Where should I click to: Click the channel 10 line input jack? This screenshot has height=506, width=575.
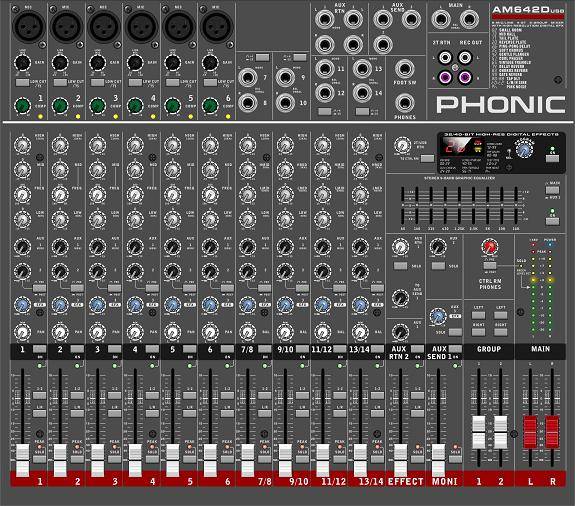(285, 103)
